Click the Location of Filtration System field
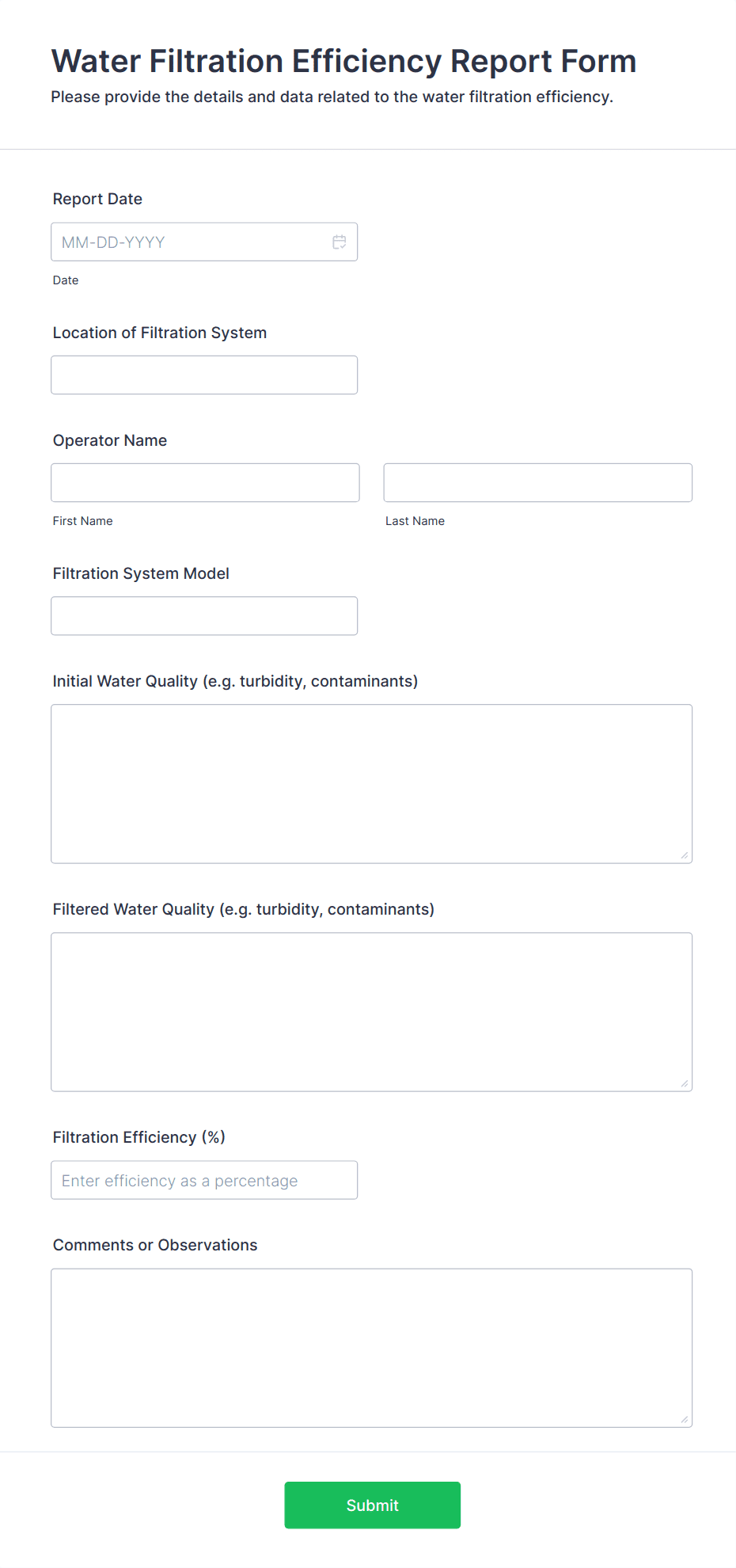 click(204, 375)
